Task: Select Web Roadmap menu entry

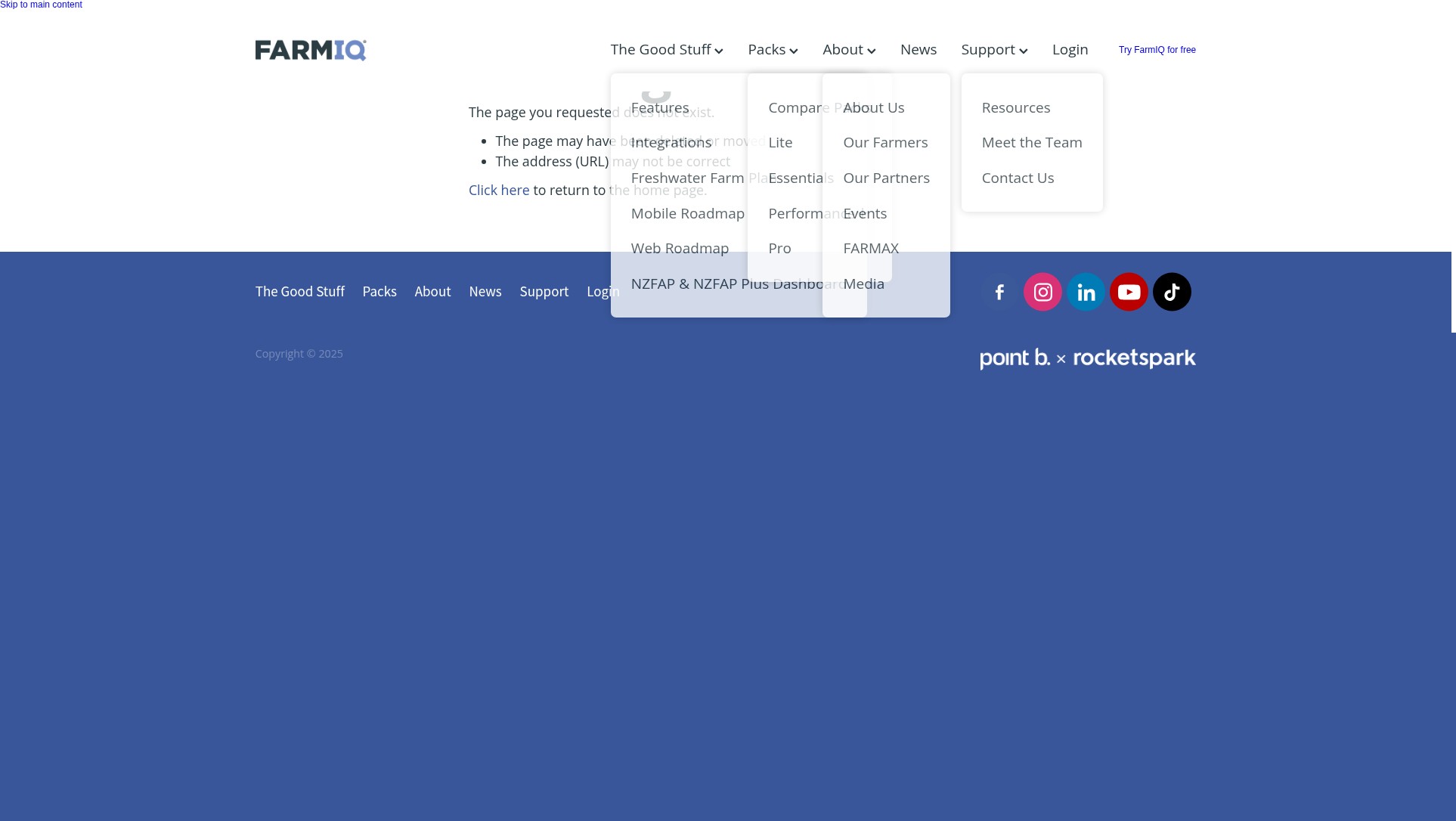Action: point(680,248)
